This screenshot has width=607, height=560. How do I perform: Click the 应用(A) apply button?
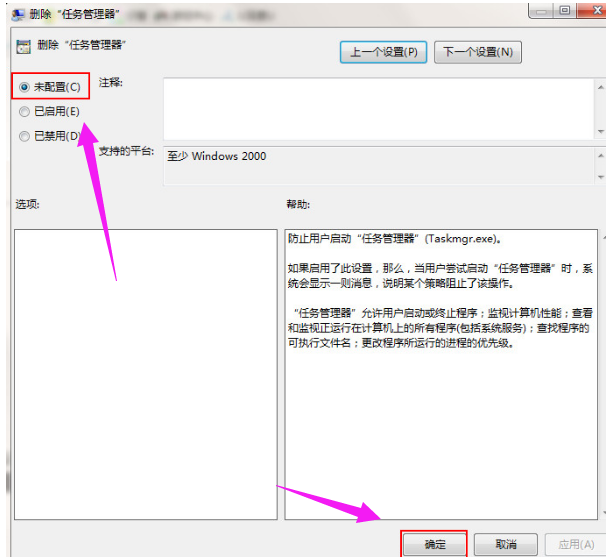[572, 545]
